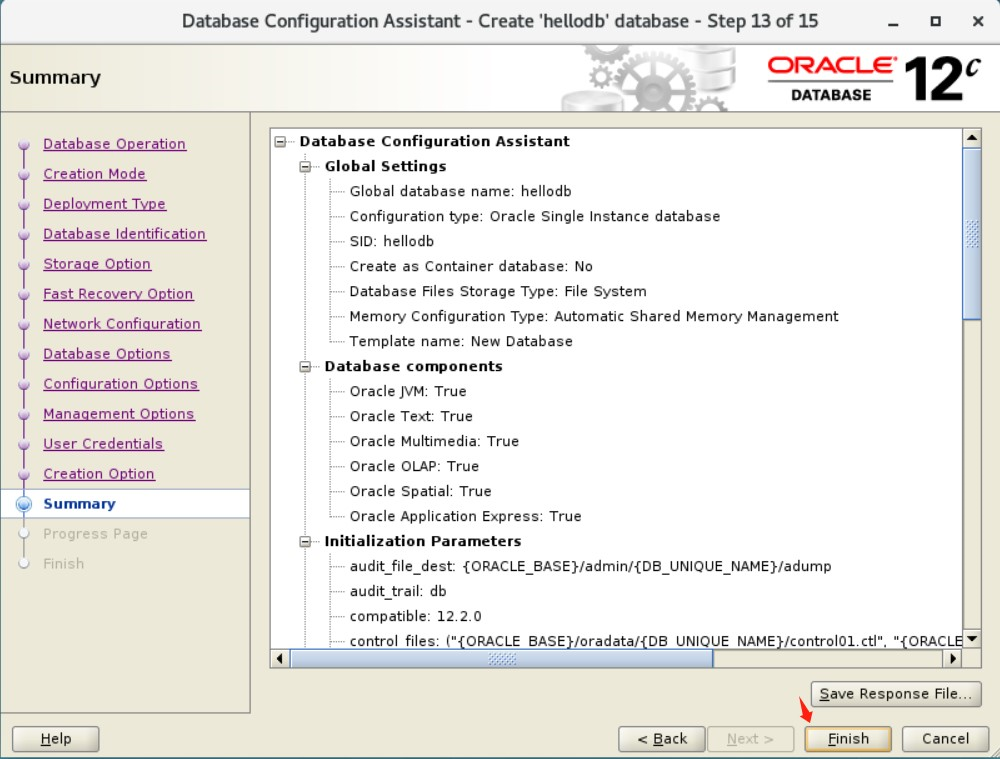This screenshot has width=1000, height=759.
Task: Open User Credentials step
Action: coord(103,444)
